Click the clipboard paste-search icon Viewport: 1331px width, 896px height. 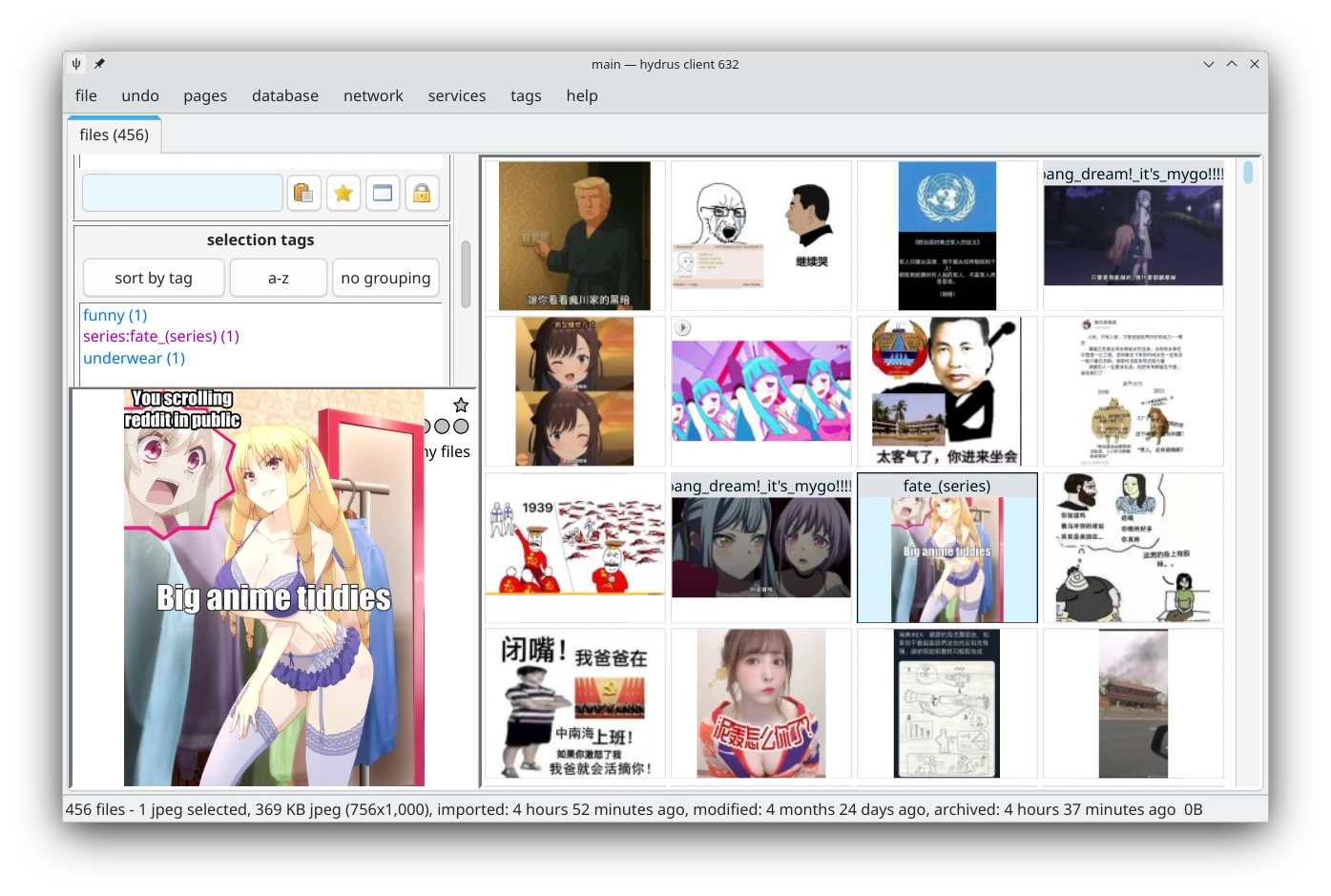coord(303,192)
